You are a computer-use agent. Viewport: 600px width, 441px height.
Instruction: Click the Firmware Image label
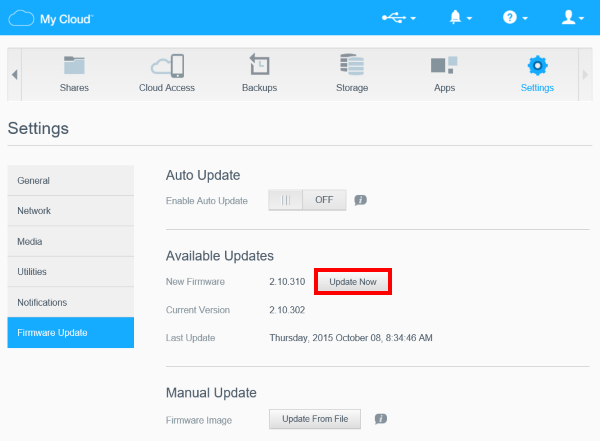(199, 420)
